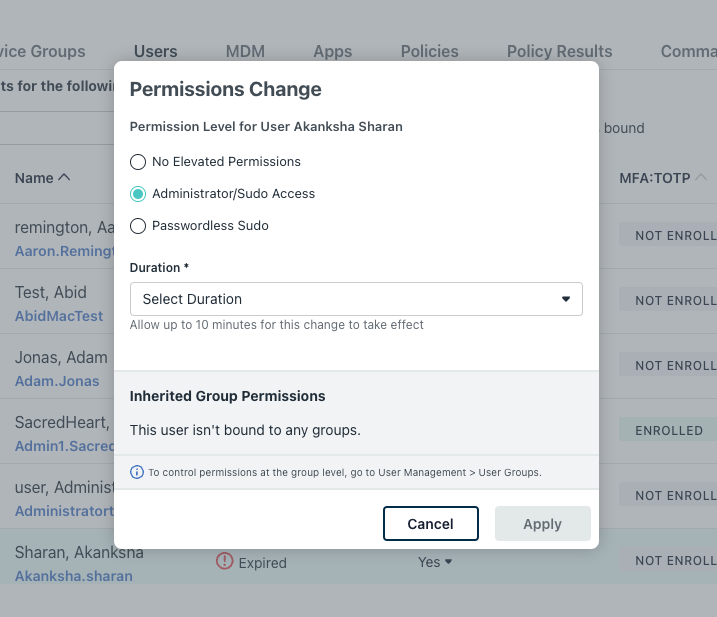Open the Akanksha.sharan user link
717x617 pixels.
73,576
